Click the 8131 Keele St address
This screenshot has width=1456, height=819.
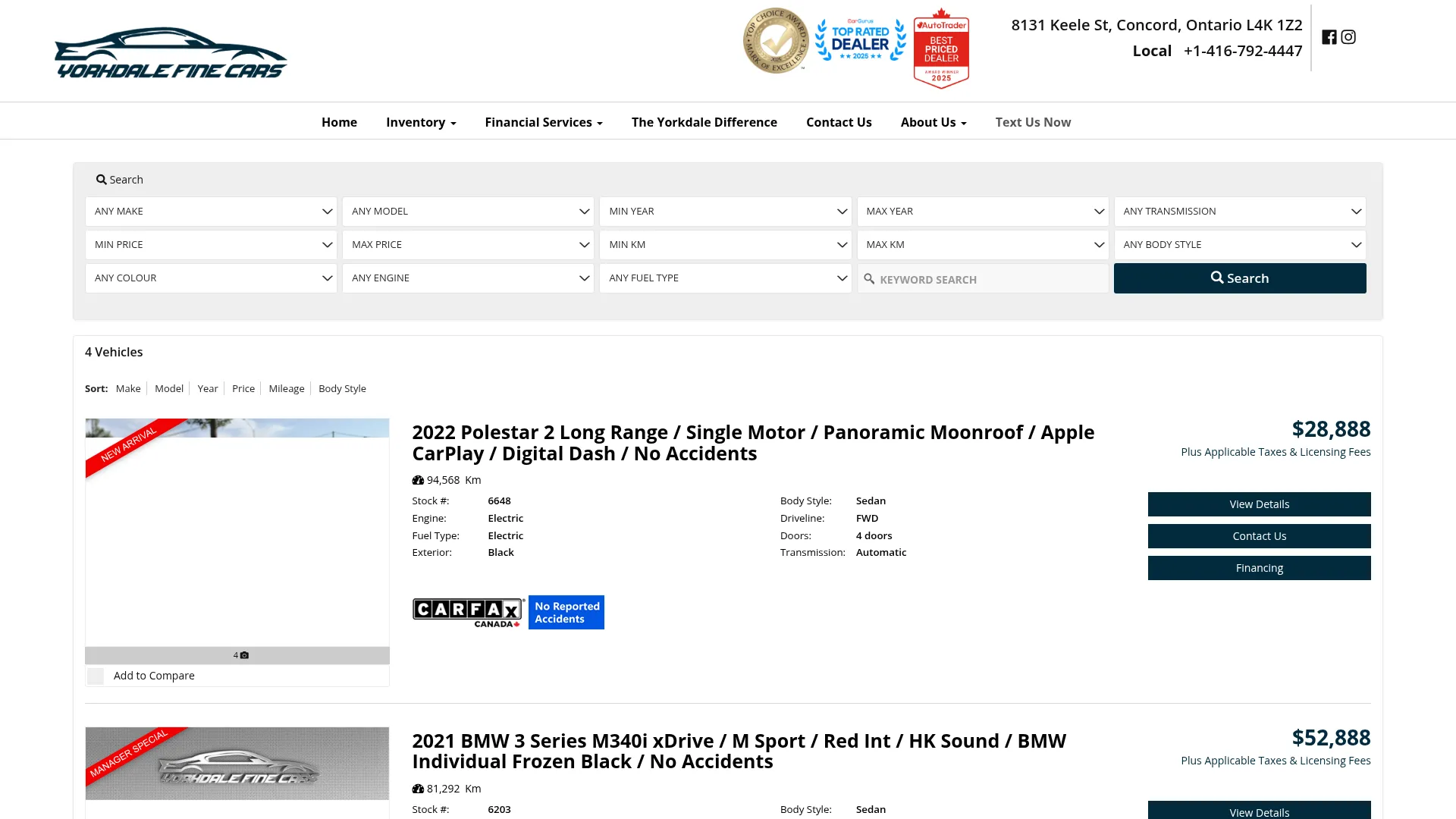pos(1156,25)
